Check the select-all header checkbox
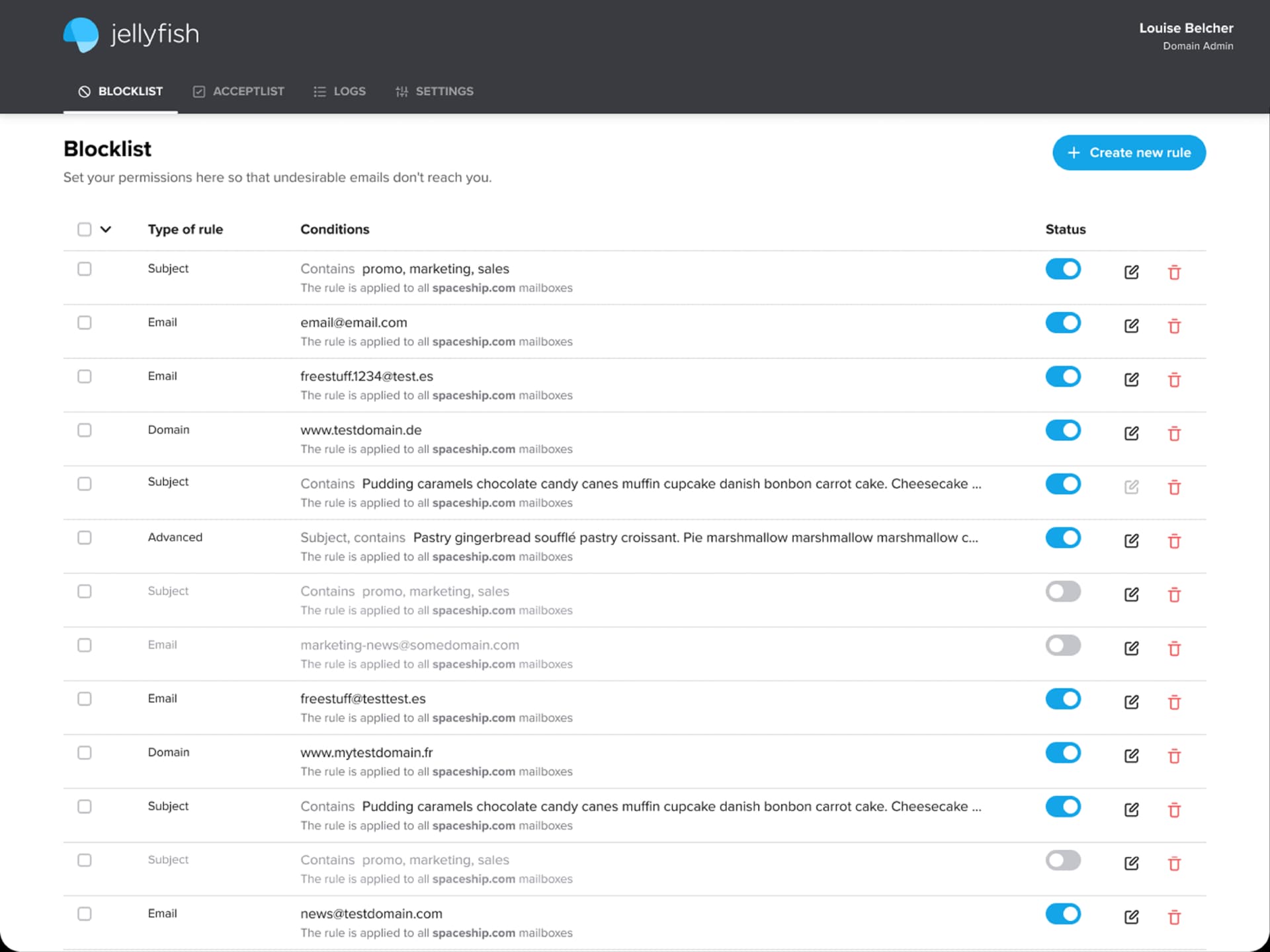1270x952 pixels. (x=85, y=229)
